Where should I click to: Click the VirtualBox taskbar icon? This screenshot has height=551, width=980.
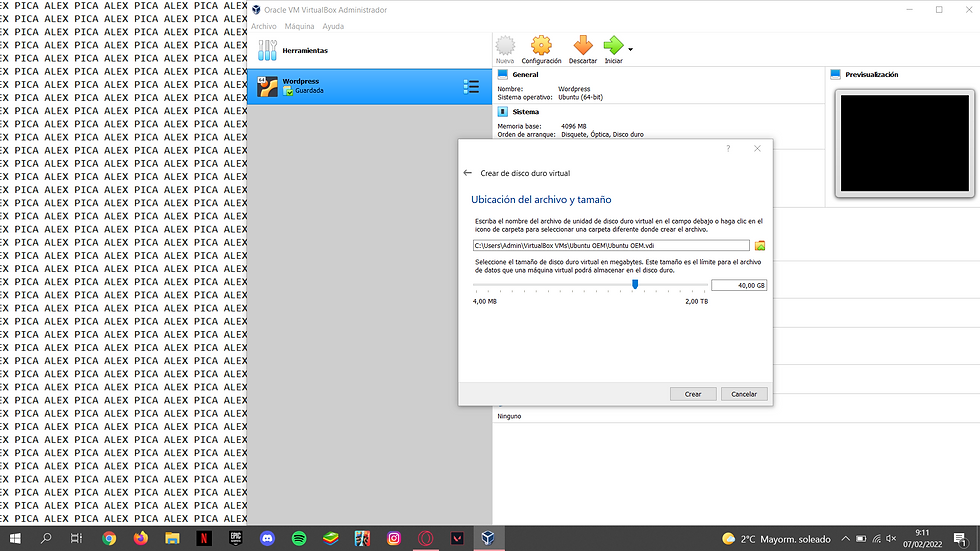click(x=488, y=539)
